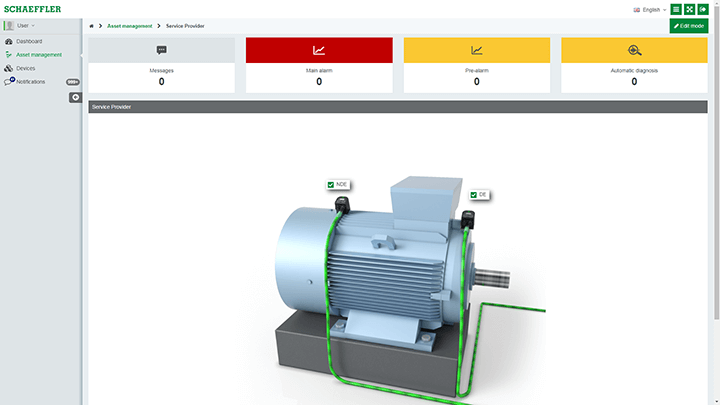Image resolution: width=720 pixels, height=405 pixels.
Task: Click the Schaeffler logo
Action: (32, 9)
